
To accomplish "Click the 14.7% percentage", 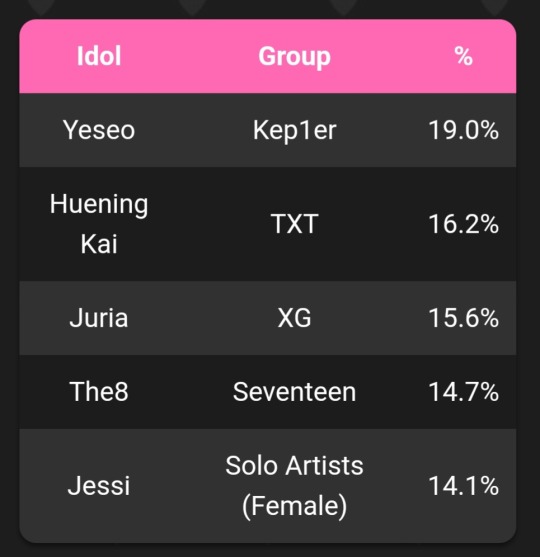I will click(464, 392).
